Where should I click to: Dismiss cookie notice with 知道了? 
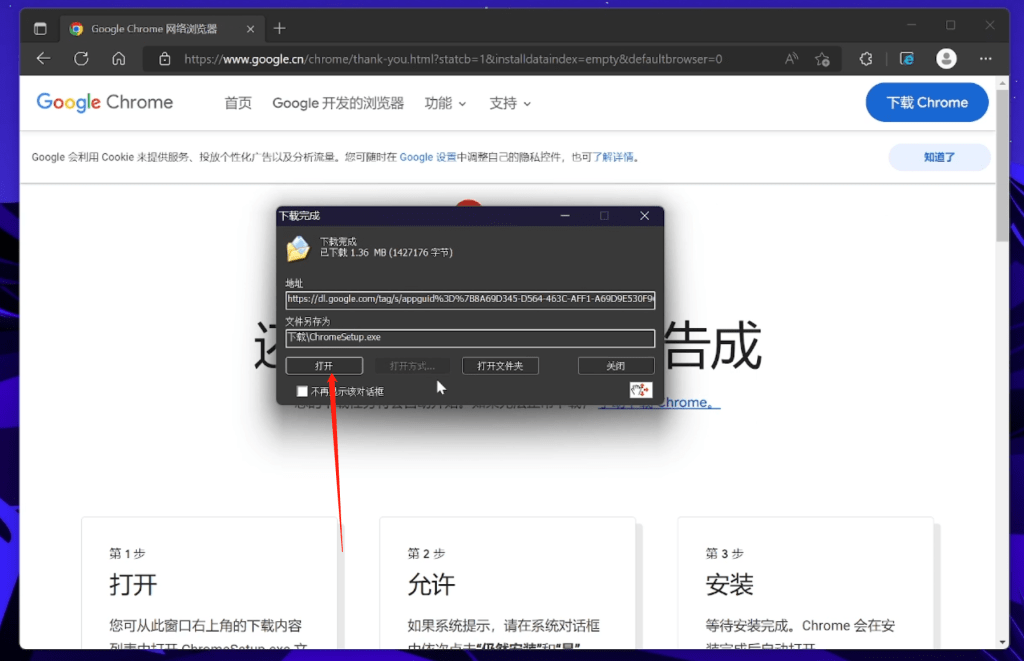(939, 157)
